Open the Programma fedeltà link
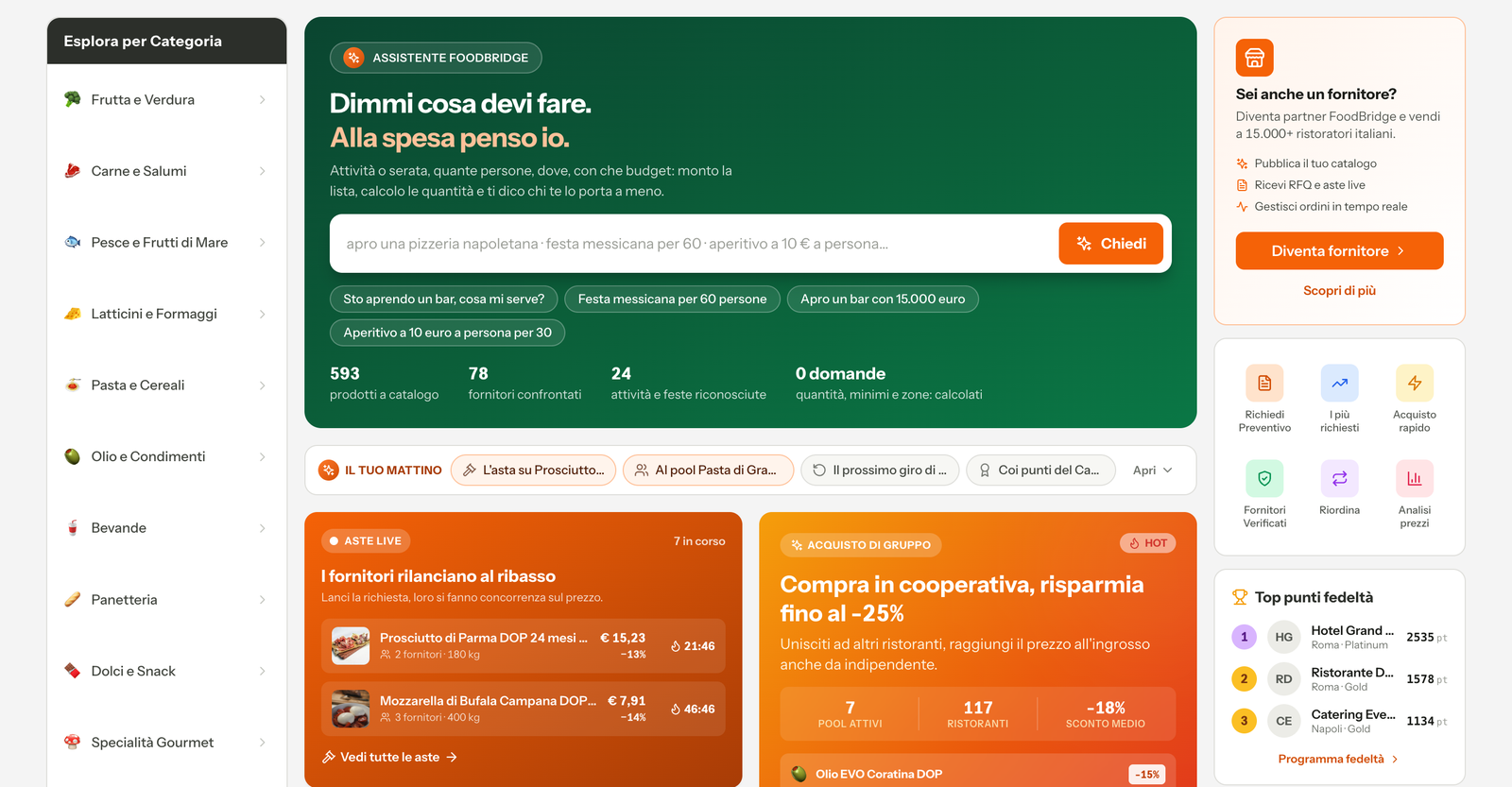Image resolution: width=1512 pixels, height=787 pixels. point(1338,759)
